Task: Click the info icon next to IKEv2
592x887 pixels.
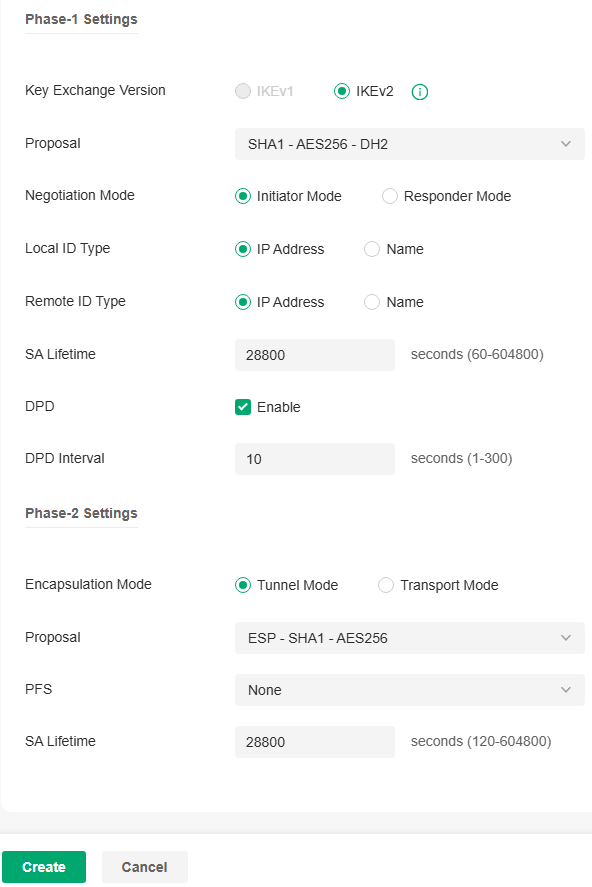Action: [x=419, y=91]
